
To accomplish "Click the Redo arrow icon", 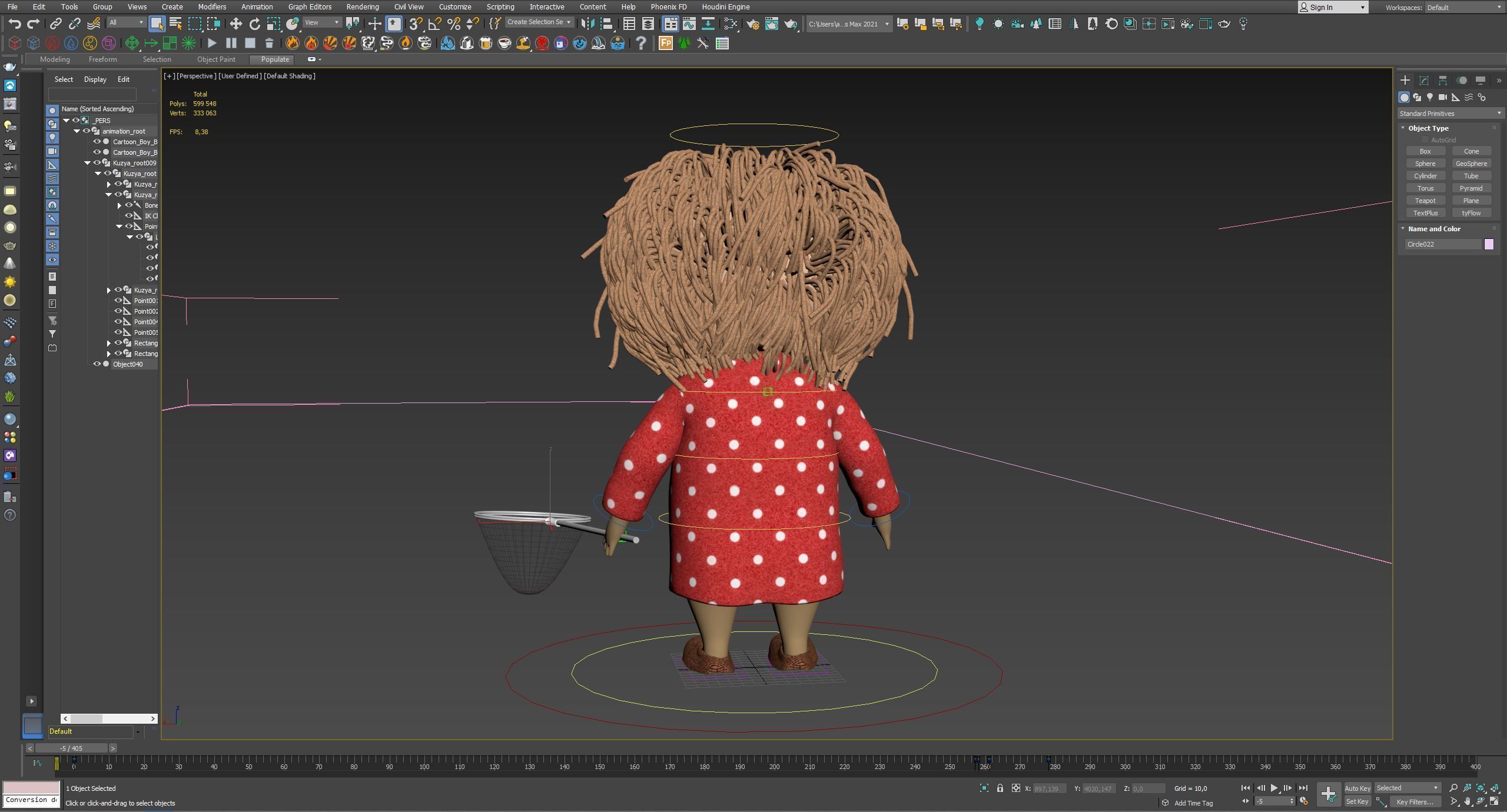I will [34, 24].
